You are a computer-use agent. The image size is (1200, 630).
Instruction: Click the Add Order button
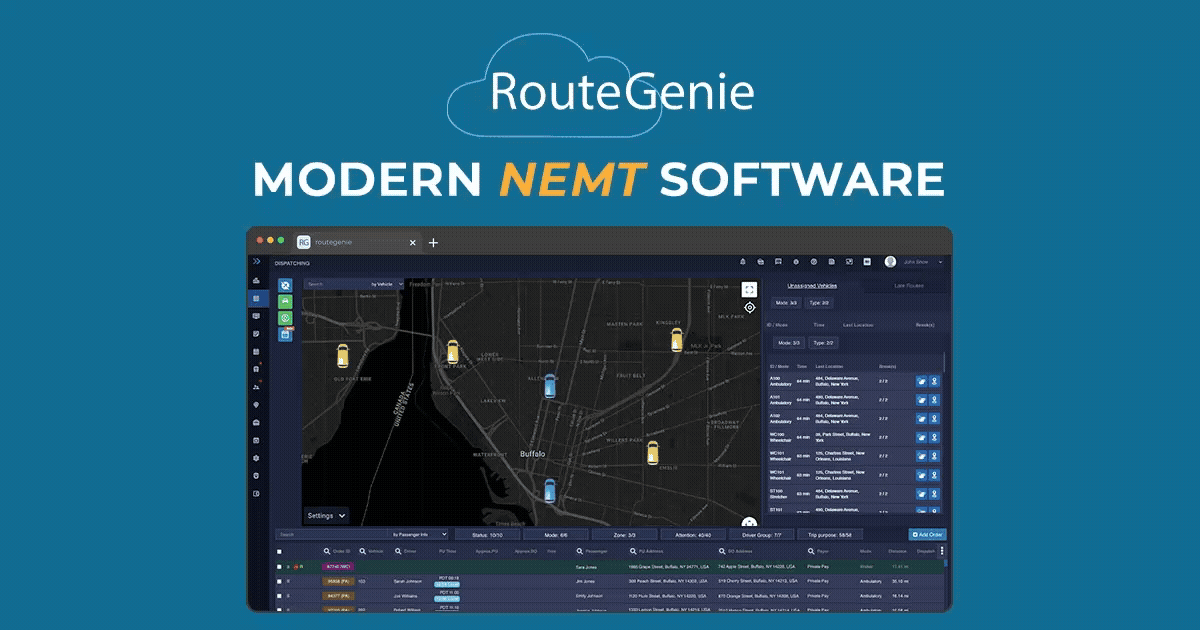point(927,535)
